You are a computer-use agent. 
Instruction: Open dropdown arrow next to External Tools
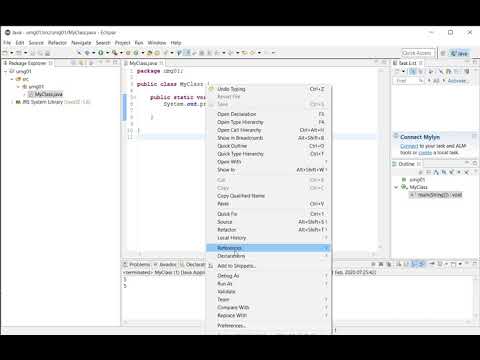121,53
